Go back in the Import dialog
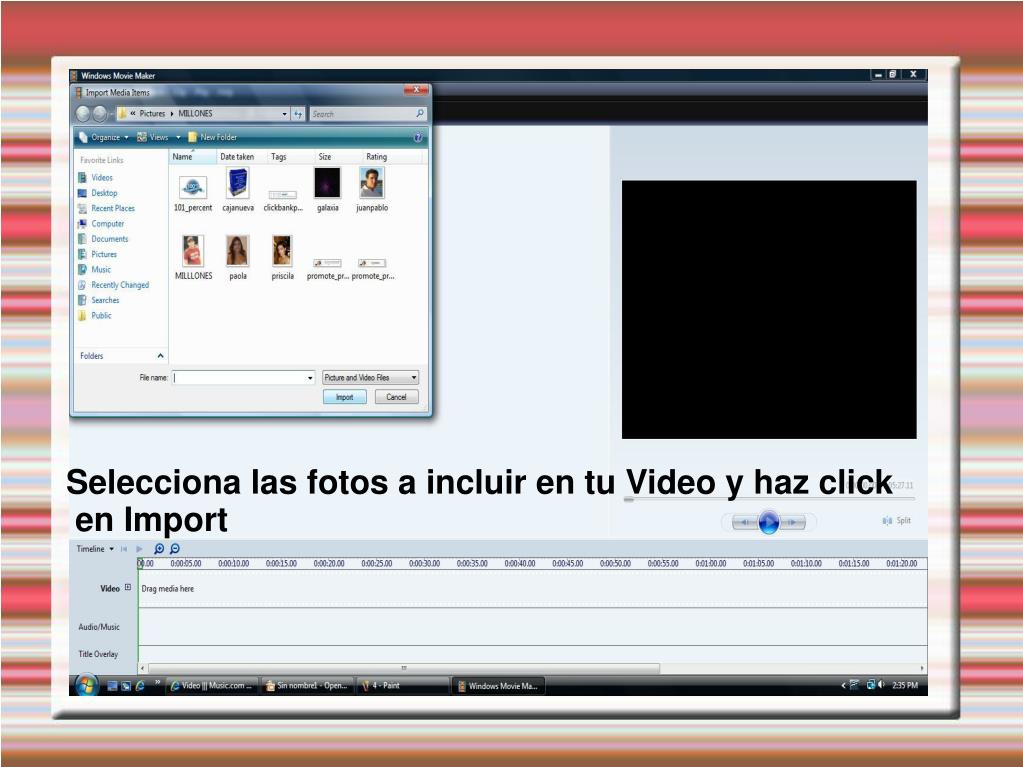 pyautogui.click(x=83, y=114)
